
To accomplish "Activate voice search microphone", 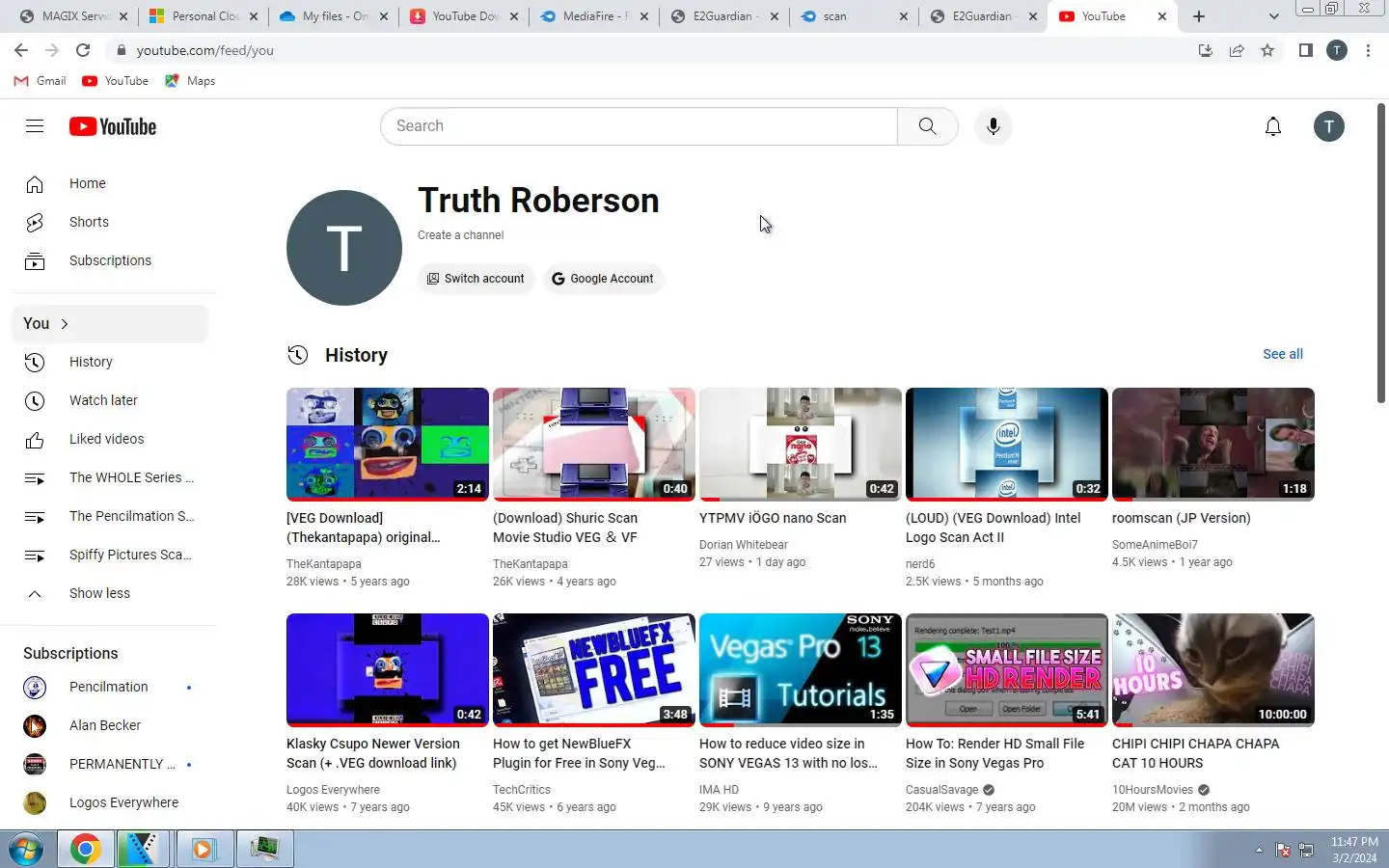I will click(x=993, y=126).
